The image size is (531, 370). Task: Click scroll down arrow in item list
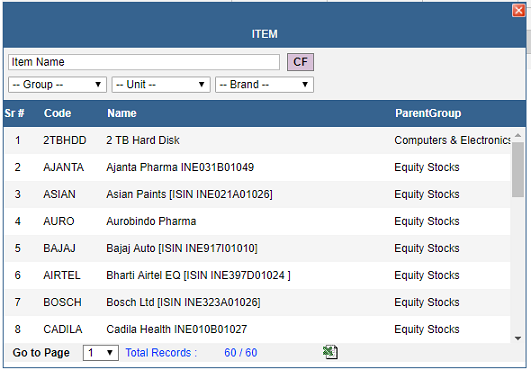click(518, 338)
